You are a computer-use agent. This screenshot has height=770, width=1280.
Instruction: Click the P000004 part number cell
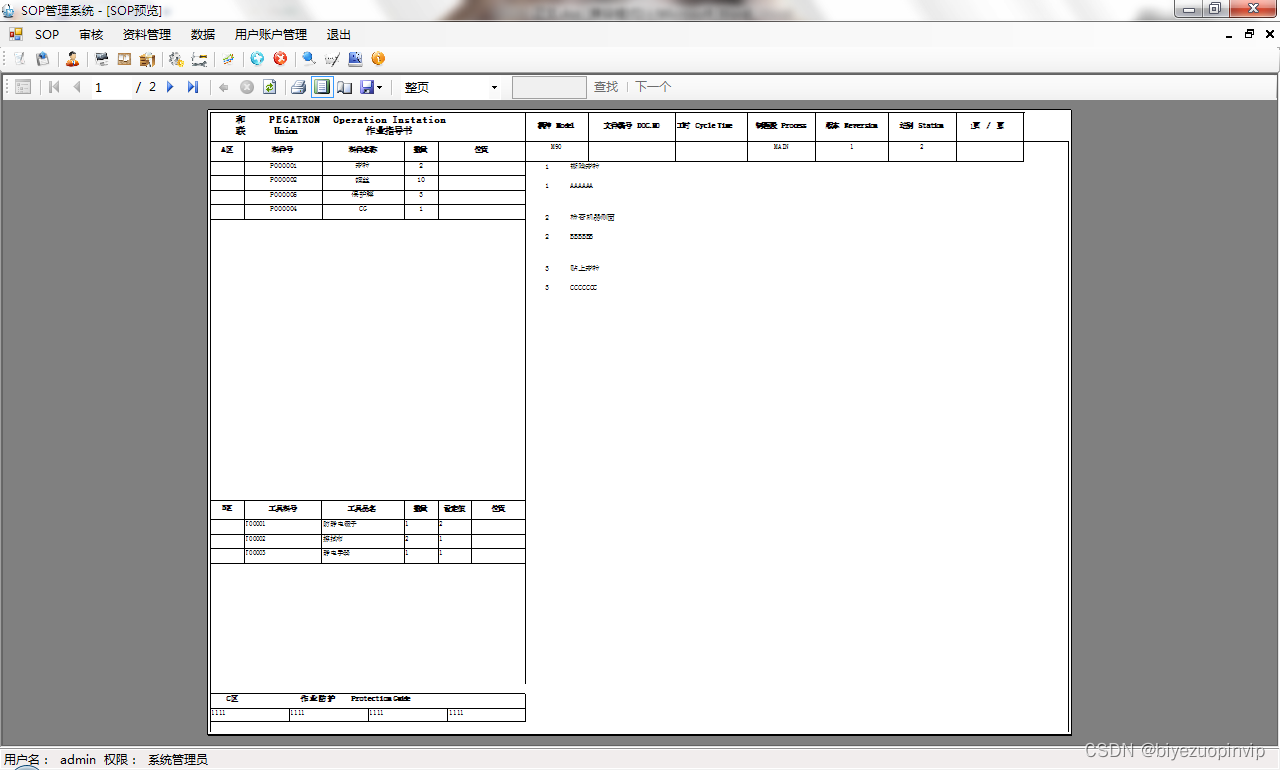(x=283, y=210)
